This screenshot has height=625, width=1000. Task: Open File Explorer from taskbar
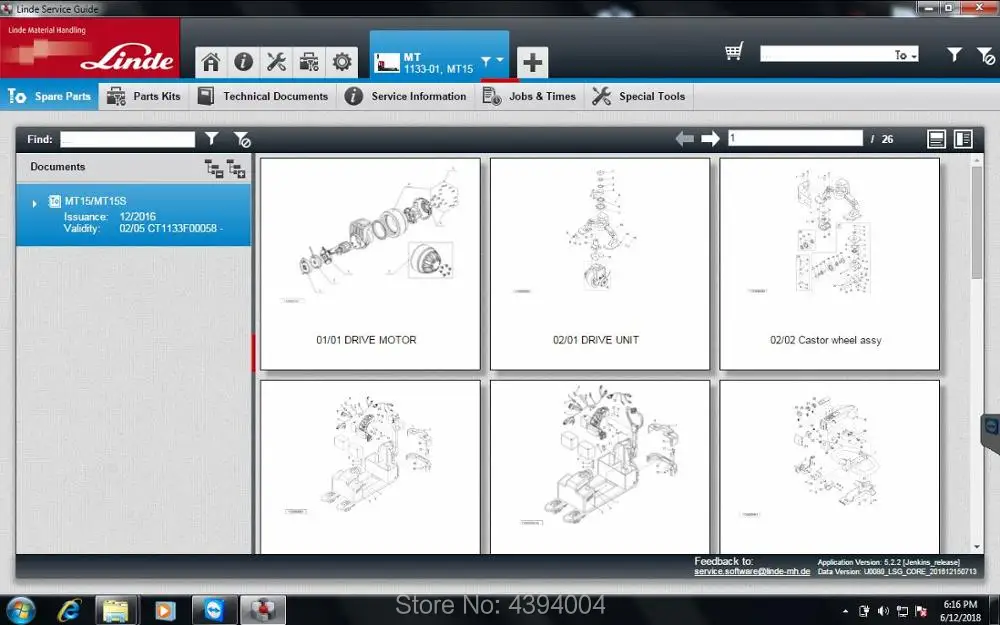115,611
